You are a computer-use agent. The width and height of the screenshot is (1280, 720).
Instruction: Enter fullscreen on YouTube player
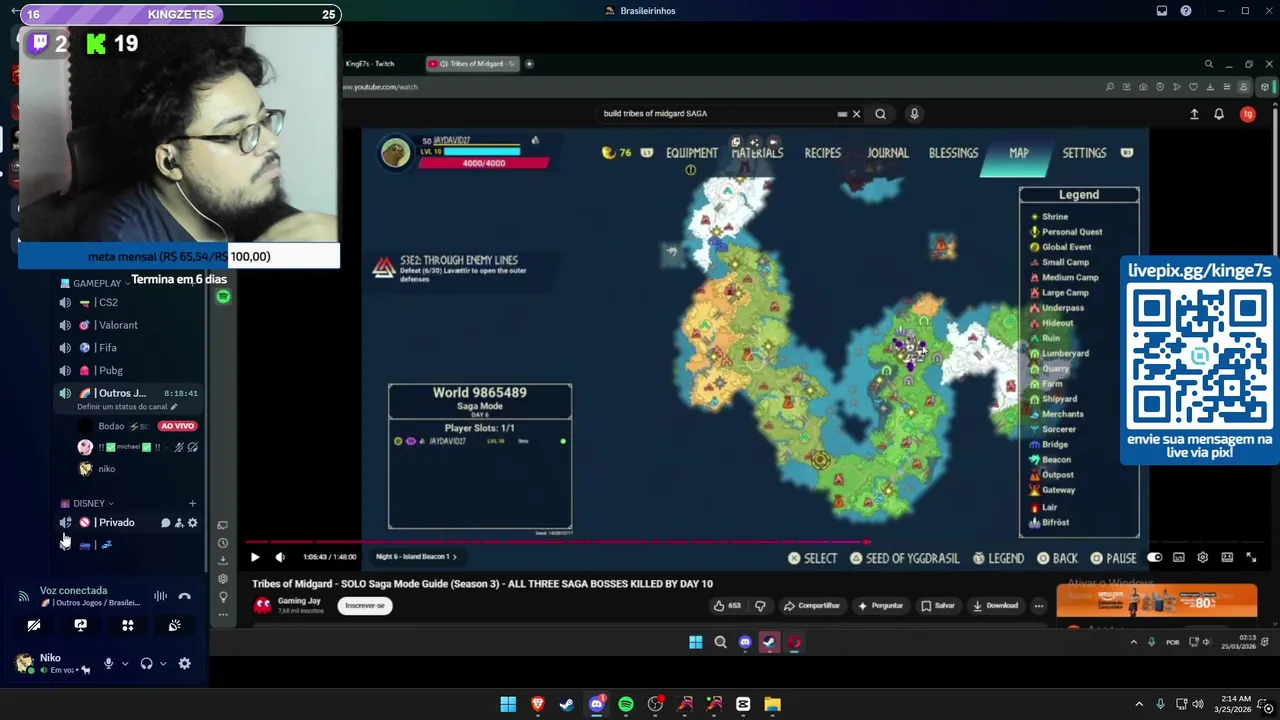click(1250, 557)
